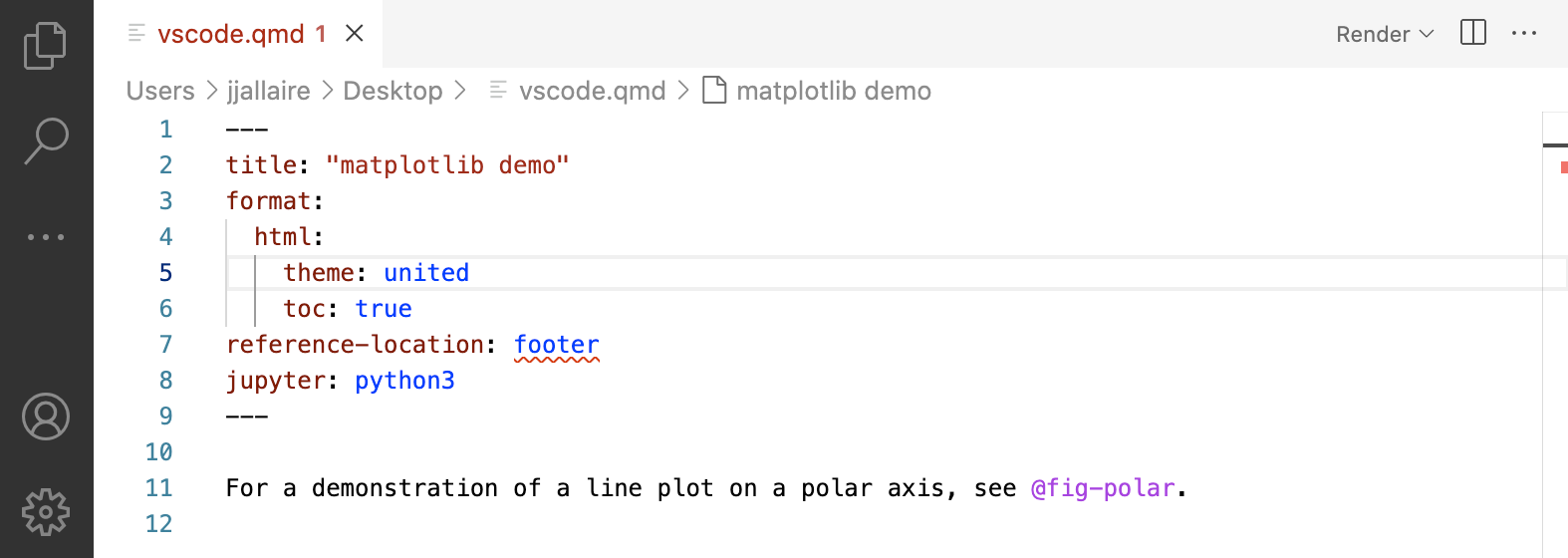Select the vscode.qmd breadcrumb item
Viewport: 1568px width, 558px height.
[592, 91]
